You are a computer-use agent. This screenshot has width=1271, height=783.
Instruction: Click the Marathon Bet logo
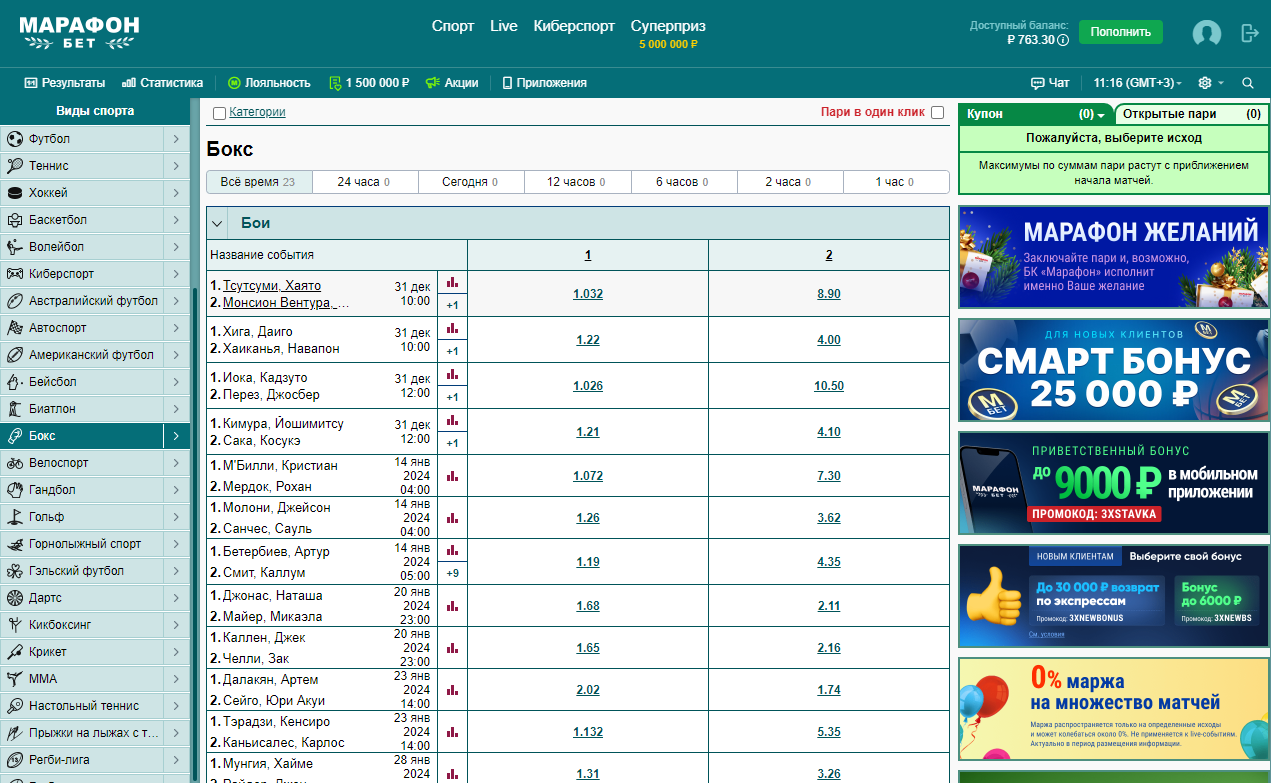(79, 33)
